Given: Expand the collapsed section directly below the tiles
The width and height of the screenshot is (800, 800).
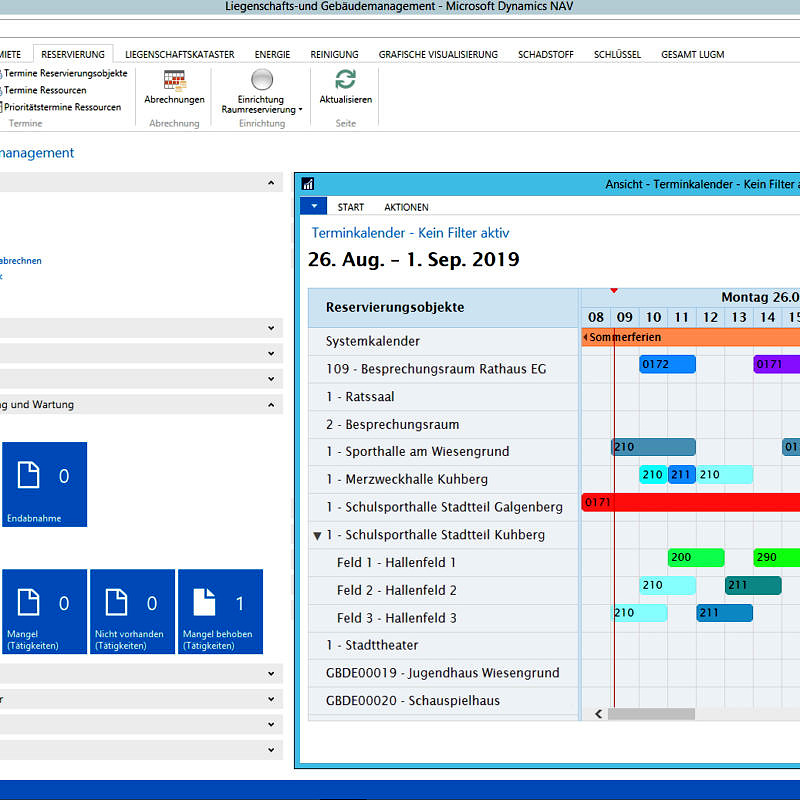Looking at the screenshot, I should [271, 673].
